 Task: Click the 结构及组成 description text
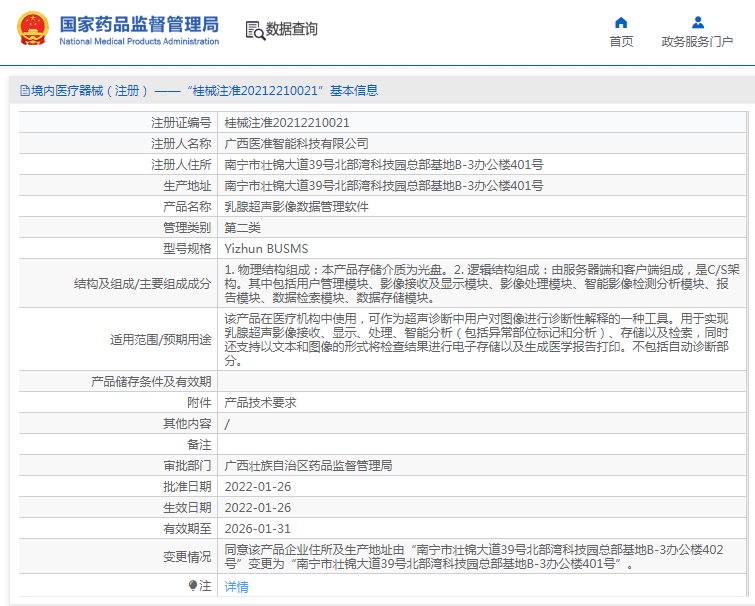482,284
